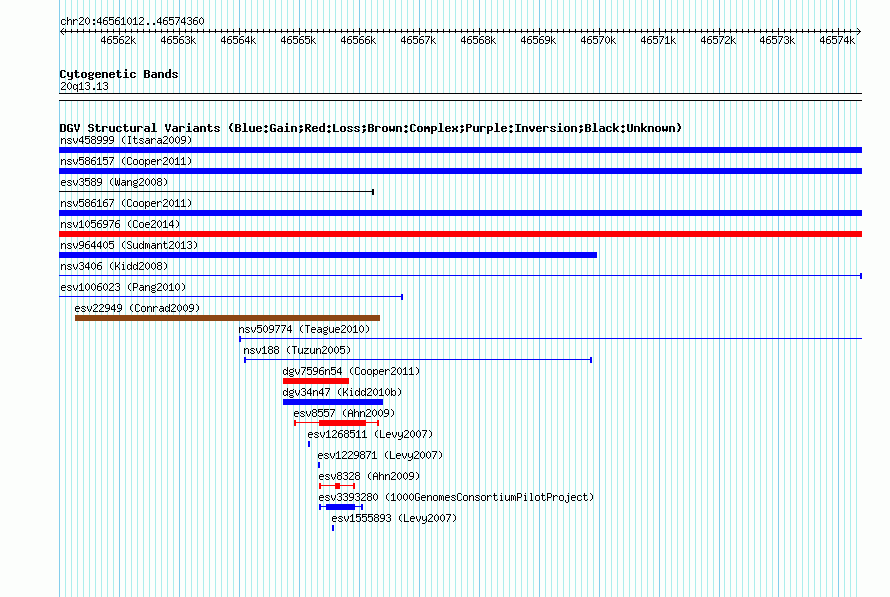This screenshot has height=597, width=890.
Task: Click the red esv8328 loss glyph
Action: (337, 486)
